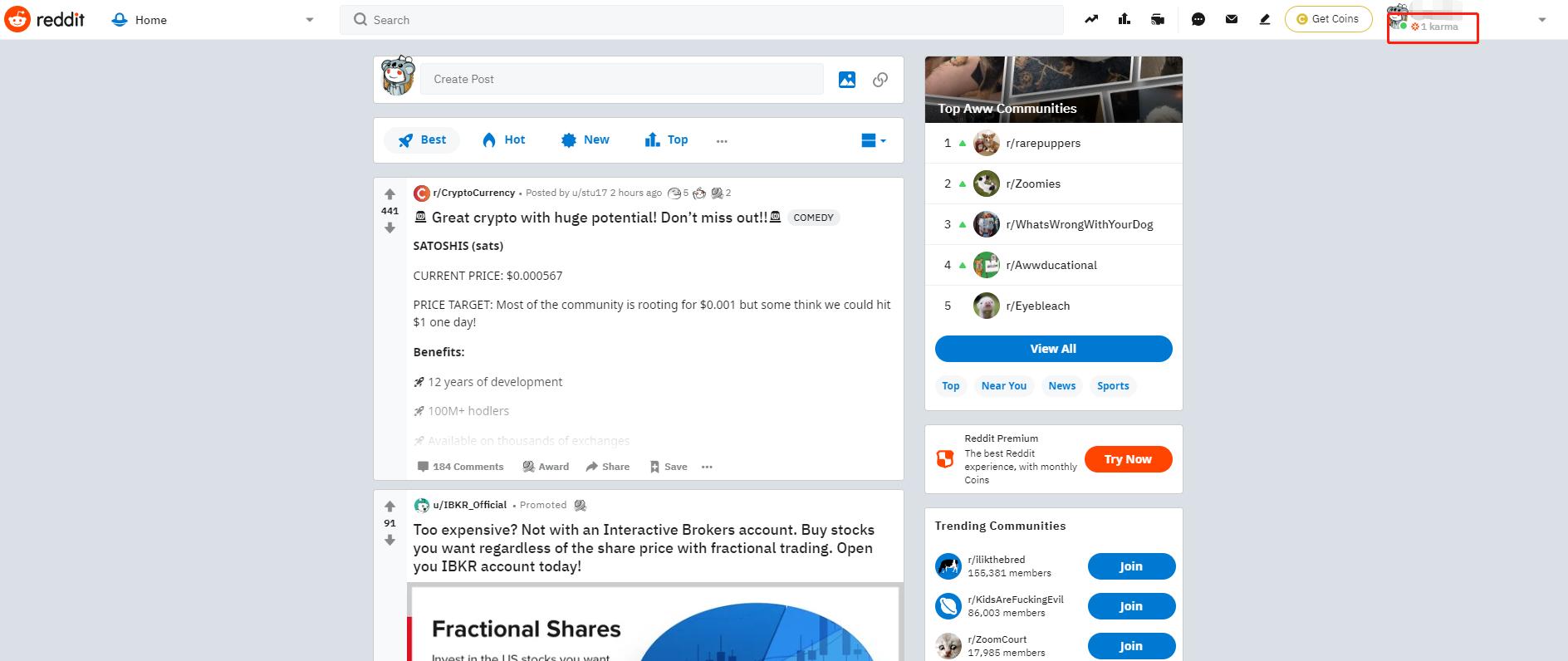Expand the user account dropdown arrow
Screen dimensions: 1568x661
pyautogui.click(x=1542, y=20)
